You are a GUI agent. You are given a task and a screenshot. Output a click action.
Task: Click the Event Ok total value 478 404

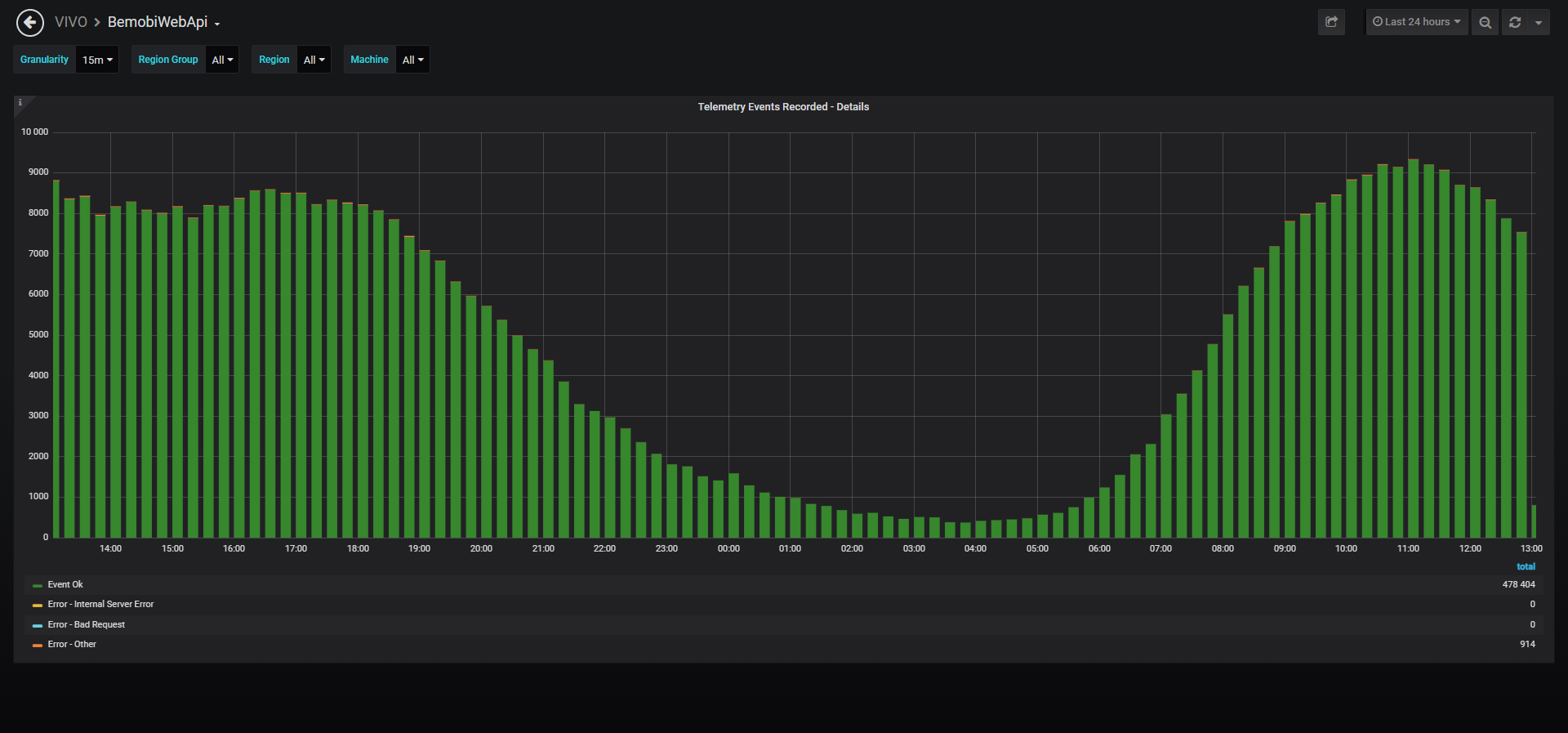coord(1518,584)
